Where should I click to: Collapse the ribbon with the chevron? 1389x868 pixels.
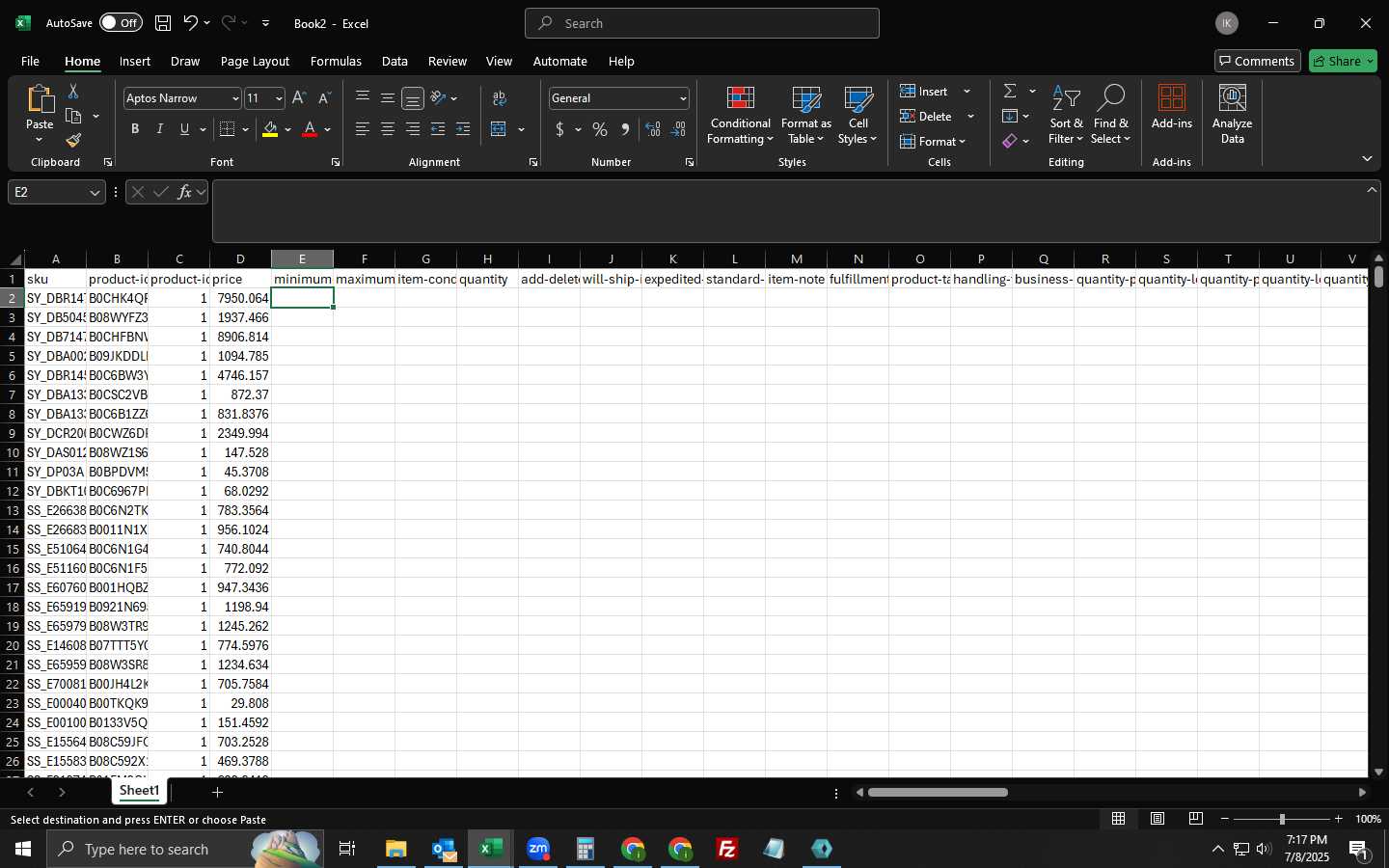tap(1367, 158)
